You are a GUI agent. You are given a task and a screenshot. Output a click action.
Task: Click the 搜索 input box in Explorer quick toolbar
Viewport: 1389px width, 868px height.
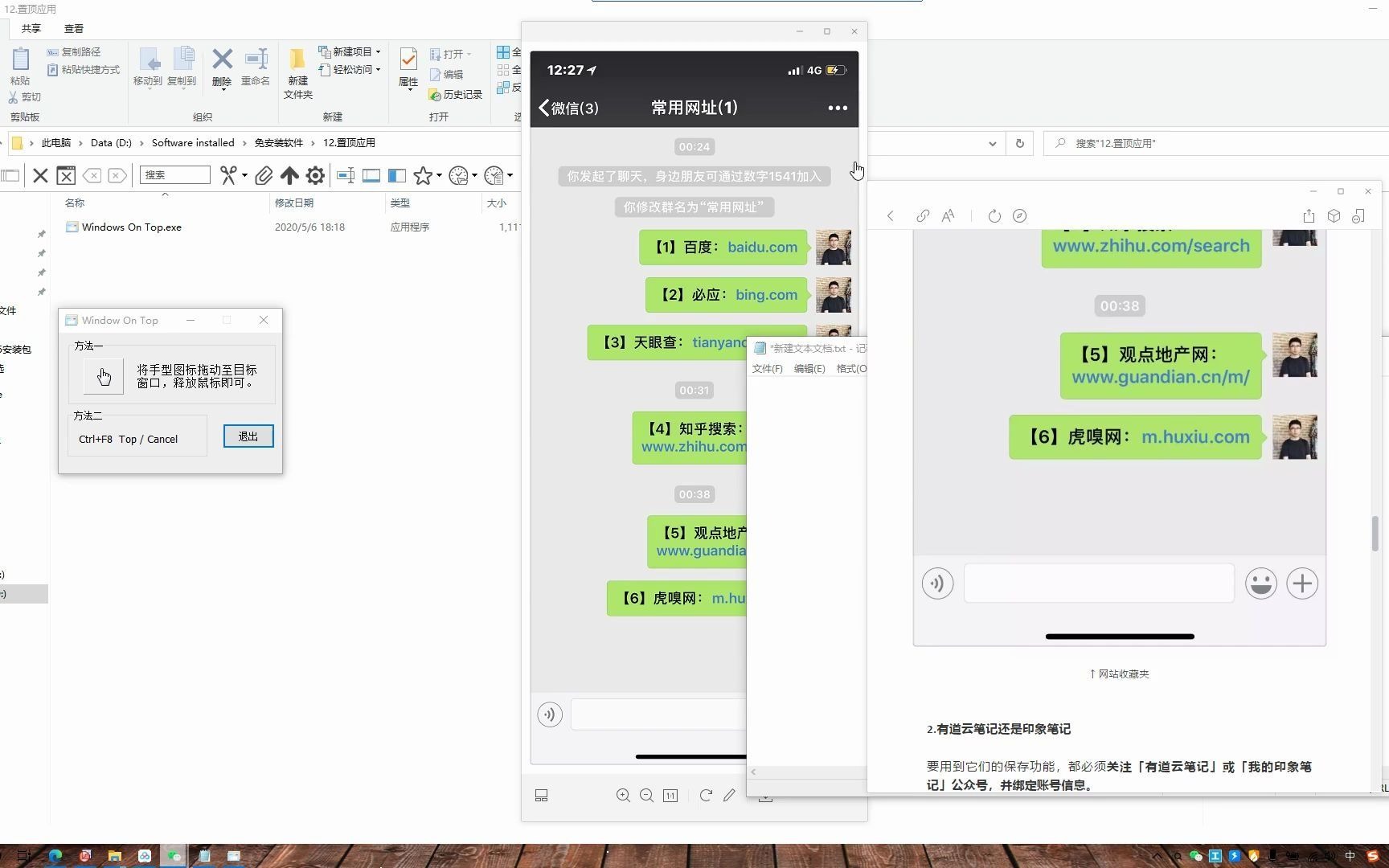(175, 174)
